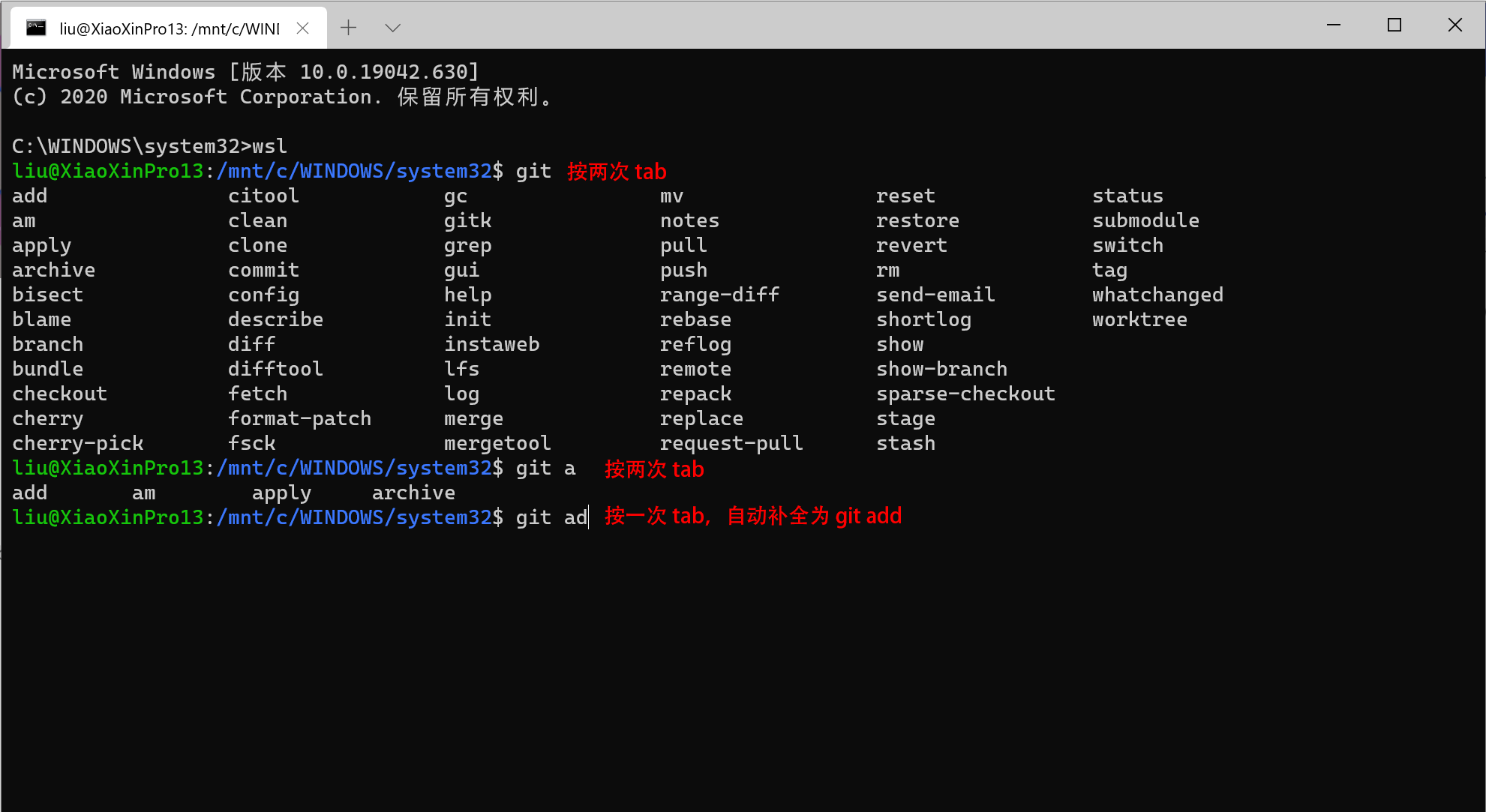
Task: Minimize the terminal window
Action: [1334, 25]
